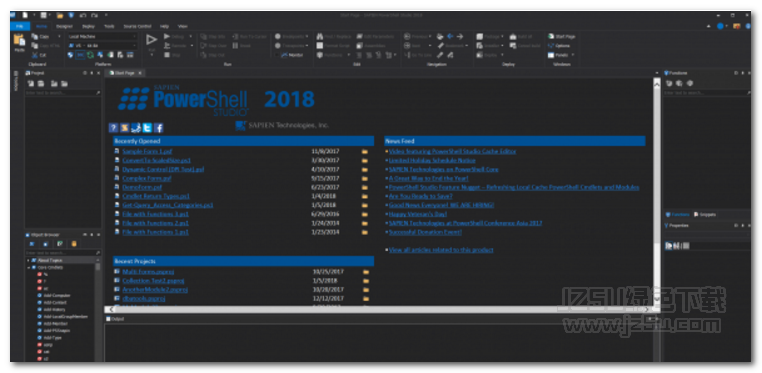Open folder icon beside DemoForm.psf
The image size is (762, 373).
click(x=364, y=187)
